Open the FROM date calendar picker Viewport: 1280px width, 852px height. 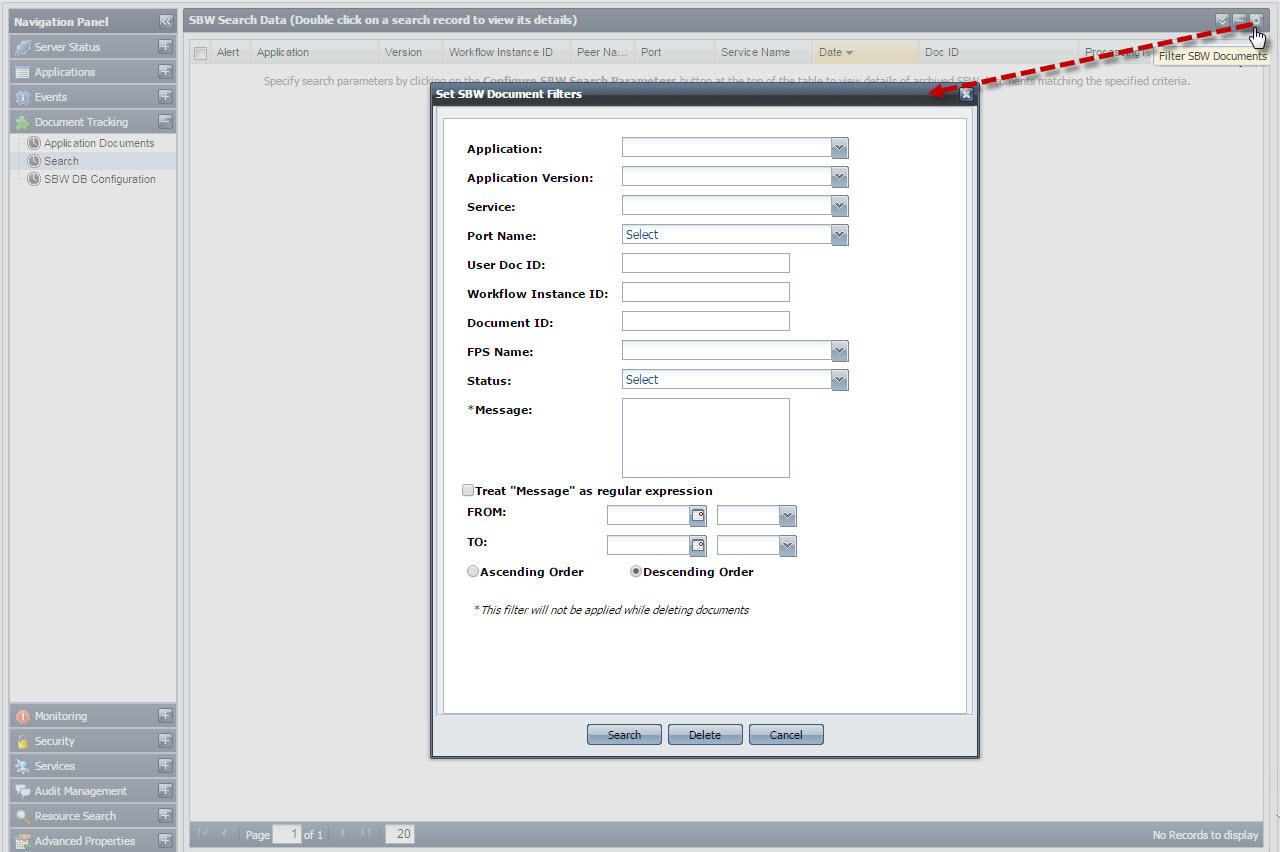[x=698, y=516]
